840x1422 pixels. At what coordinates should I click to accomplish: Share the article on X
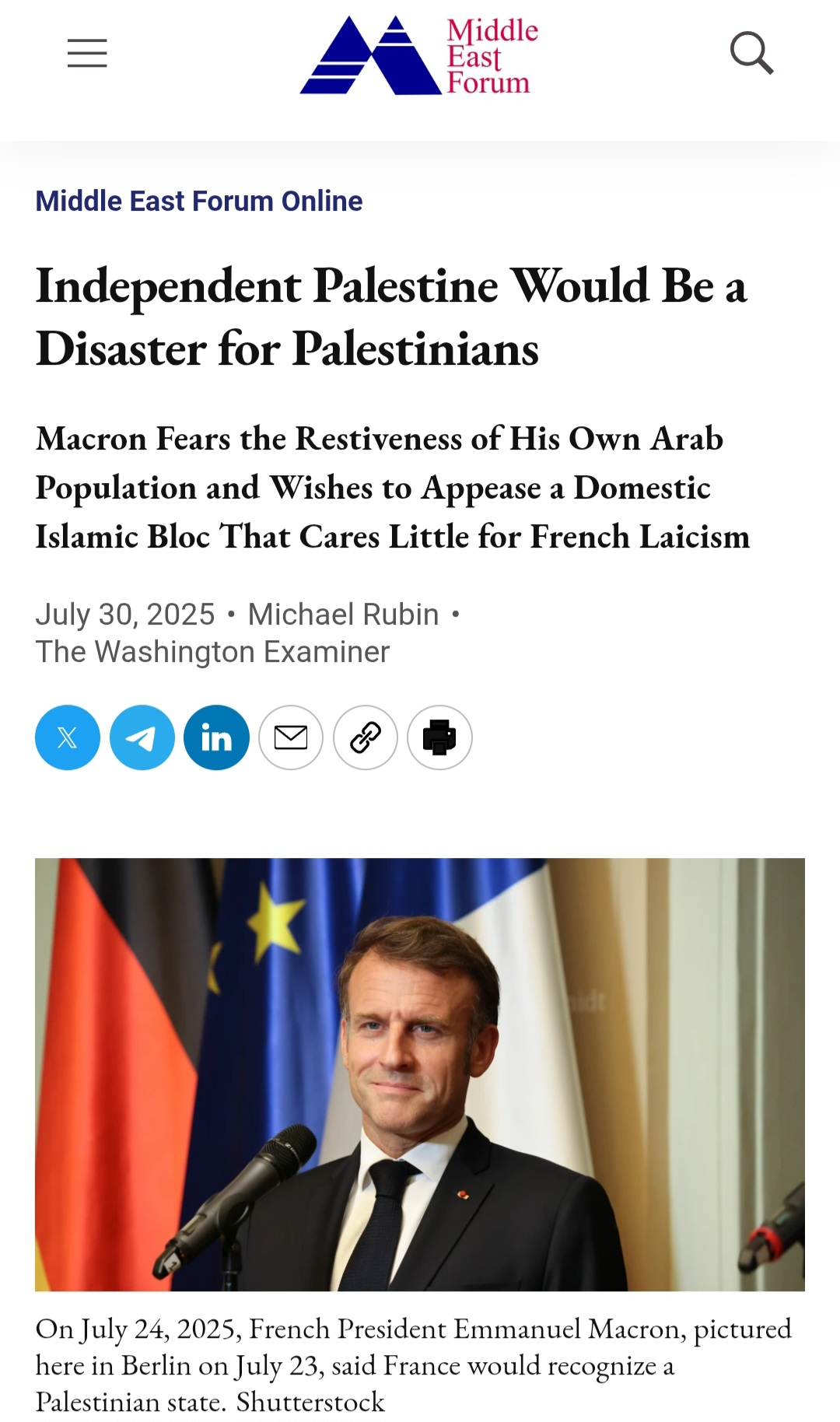click(68, 737)
